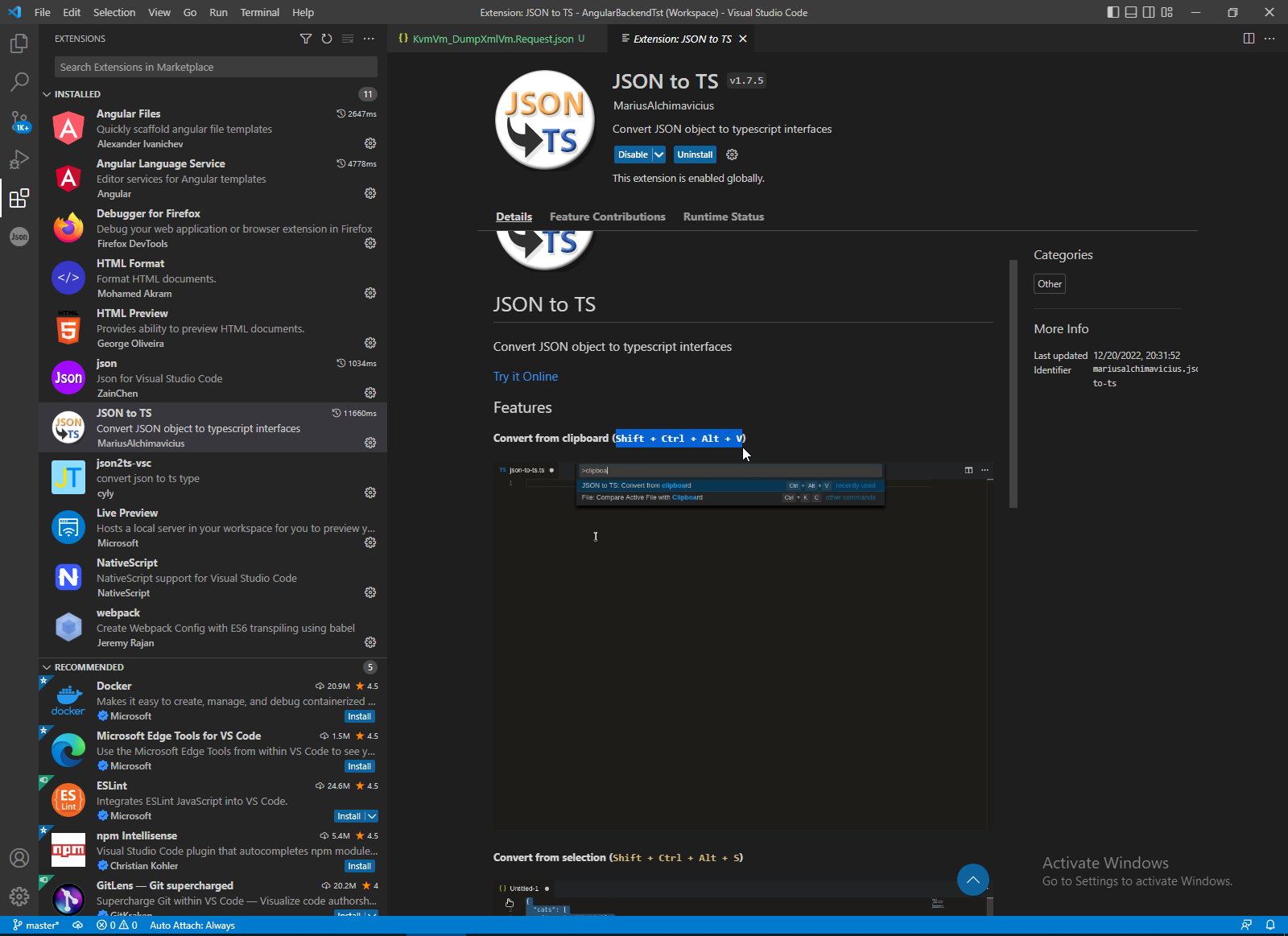Select JSON to TS in installed list
This screenshot has width=1288, height=936.
[213, 427]
